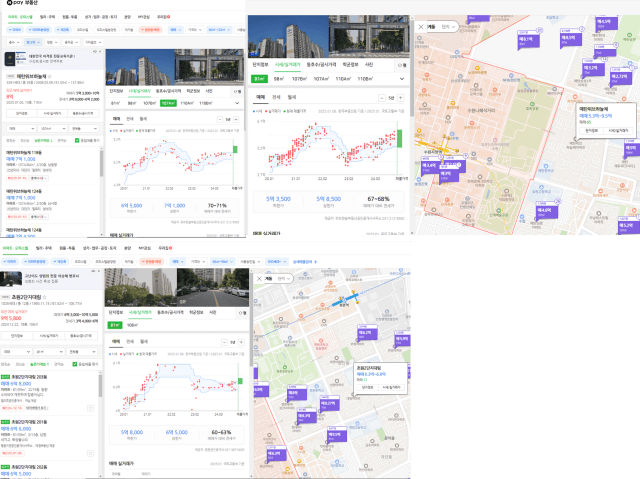Open the 사용승인일 dropdown filter
The width and height of the screenshot is (640, 479).
click(x=250, y=262)
